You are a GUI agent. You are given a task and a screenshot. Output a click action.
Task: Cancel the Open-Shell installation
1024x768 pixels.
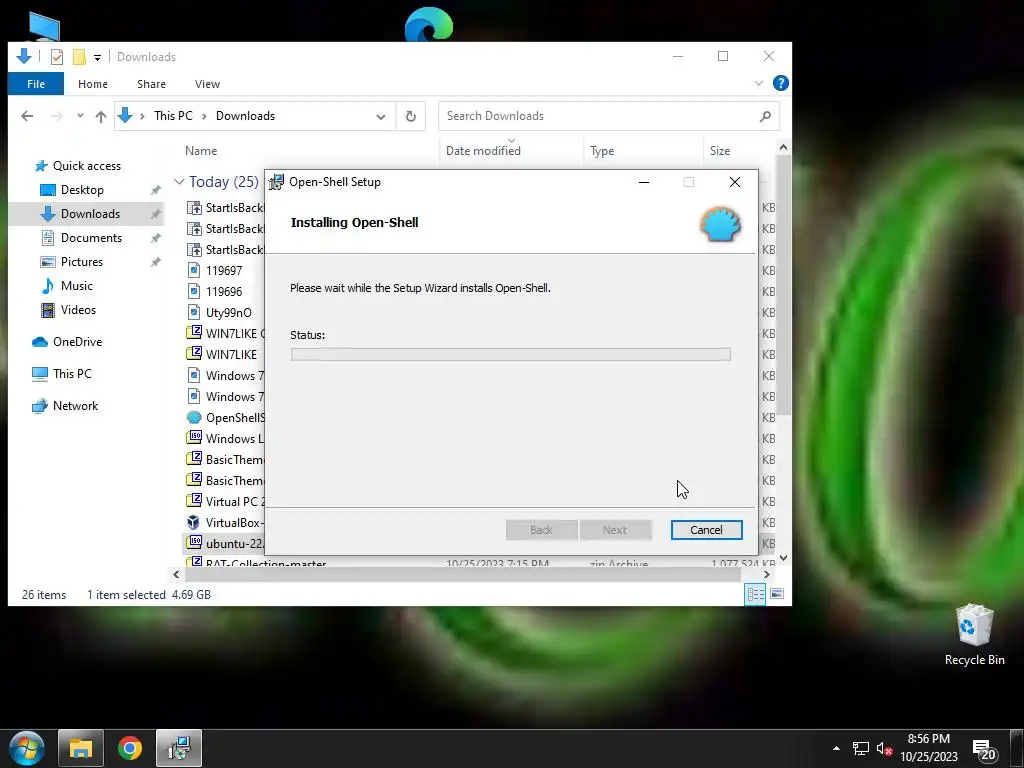[706, 530]
